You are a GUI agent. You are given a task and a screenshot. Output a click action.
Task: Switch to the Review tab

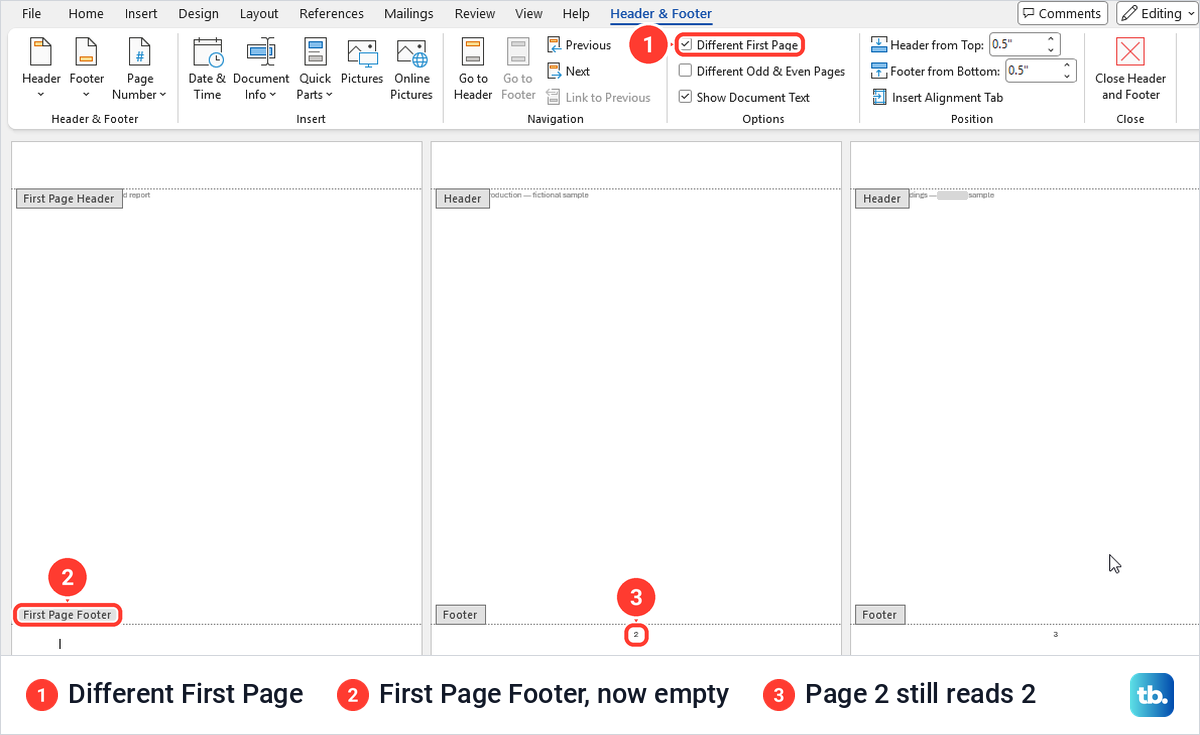point(475,13)
